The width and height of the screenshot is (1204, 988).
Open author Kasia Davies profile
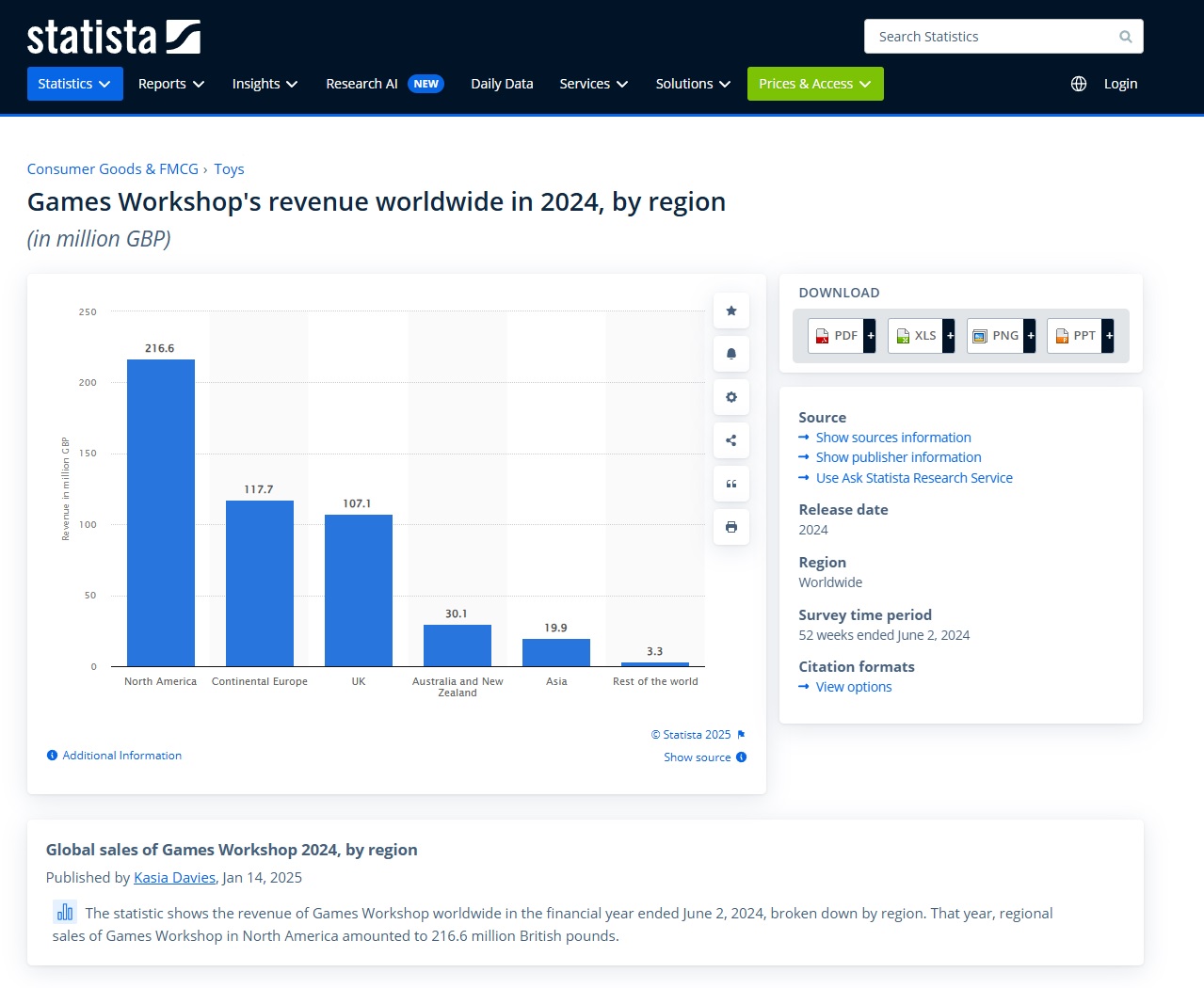click(x=174, y=878)
